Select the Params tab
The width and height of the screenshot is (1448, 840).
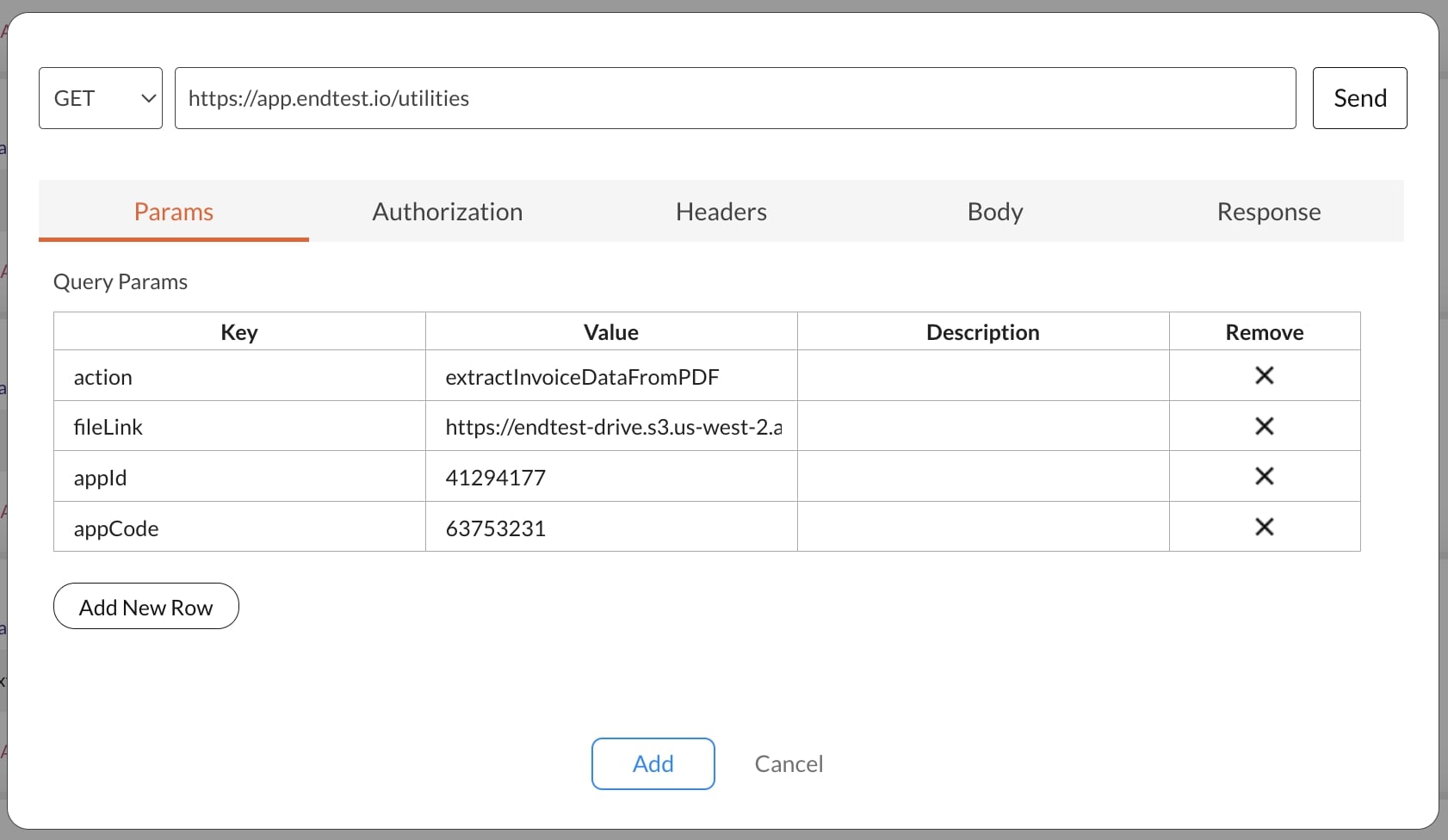tap(173, 212)
